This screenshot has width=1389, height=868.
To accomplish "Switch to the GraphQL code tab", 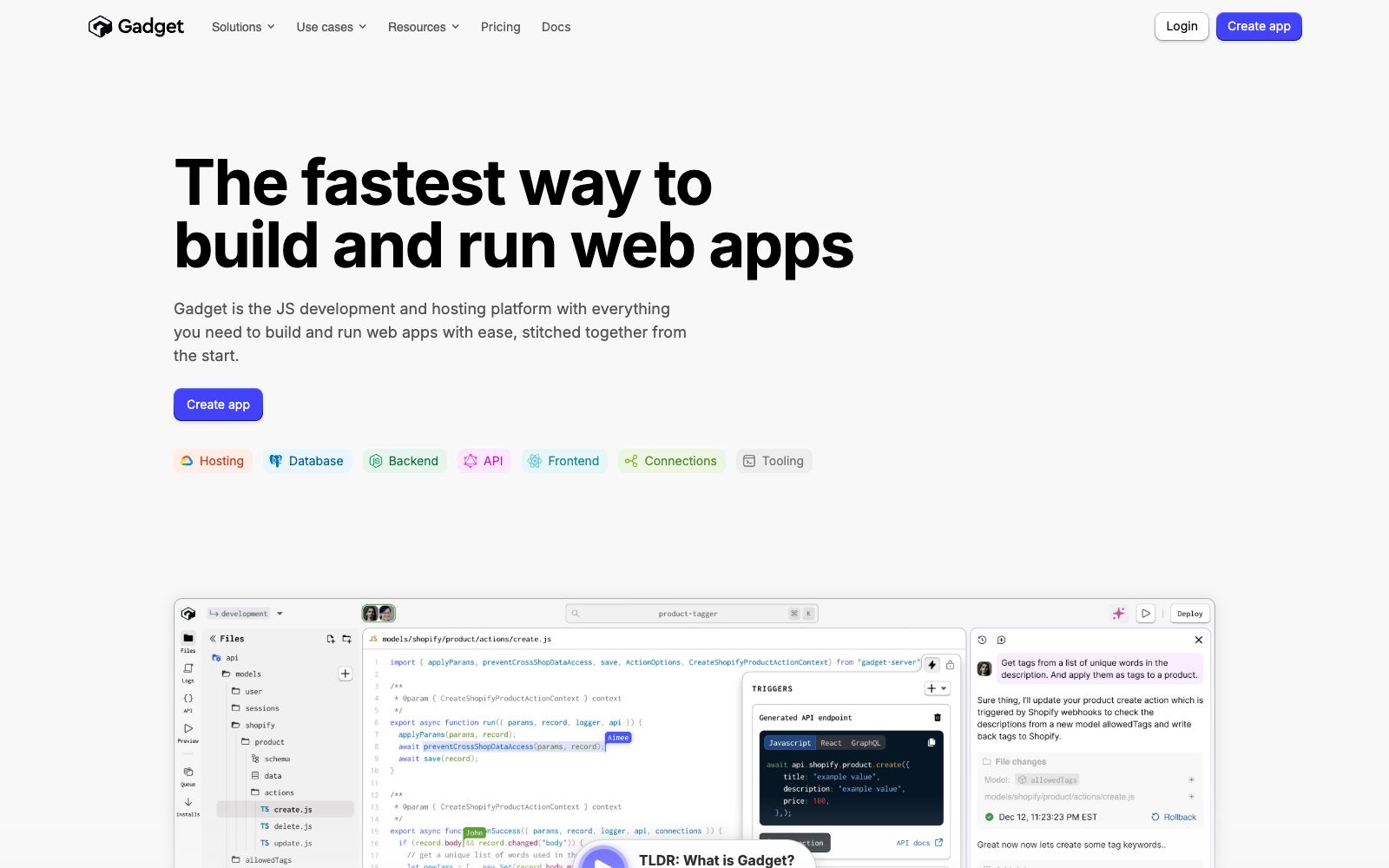I will point(866,743).
